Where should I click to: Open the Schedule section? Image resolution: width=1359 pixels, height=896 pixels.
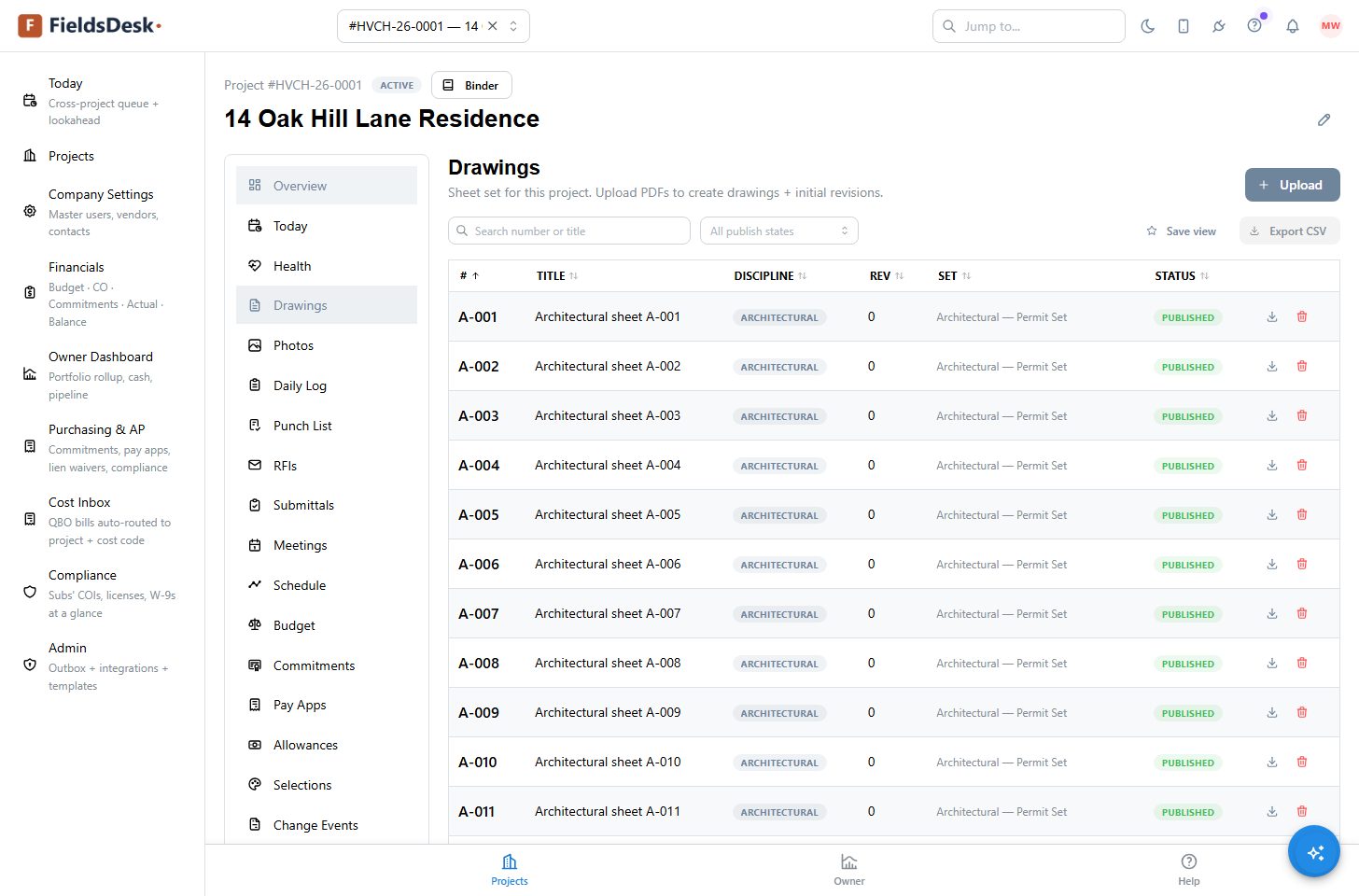(x=327, y=585)
